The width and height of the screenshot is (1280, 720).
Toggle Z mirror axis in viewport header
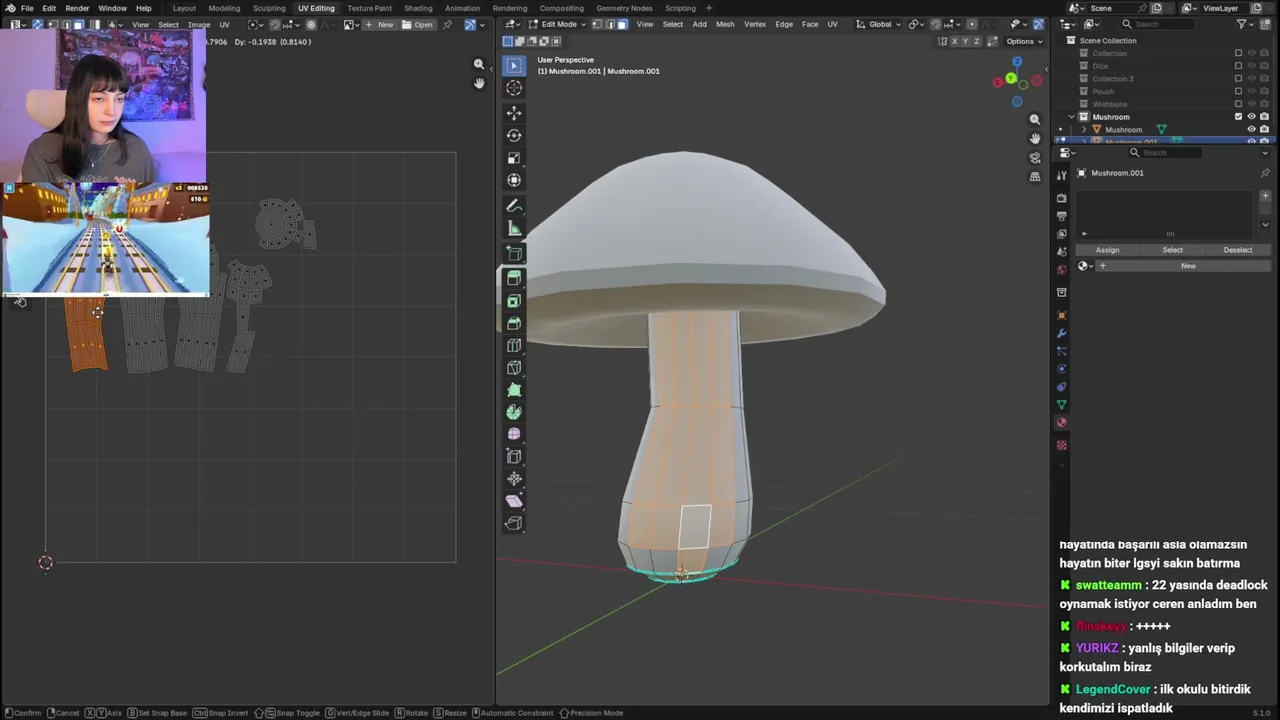[x=978, y=41]
